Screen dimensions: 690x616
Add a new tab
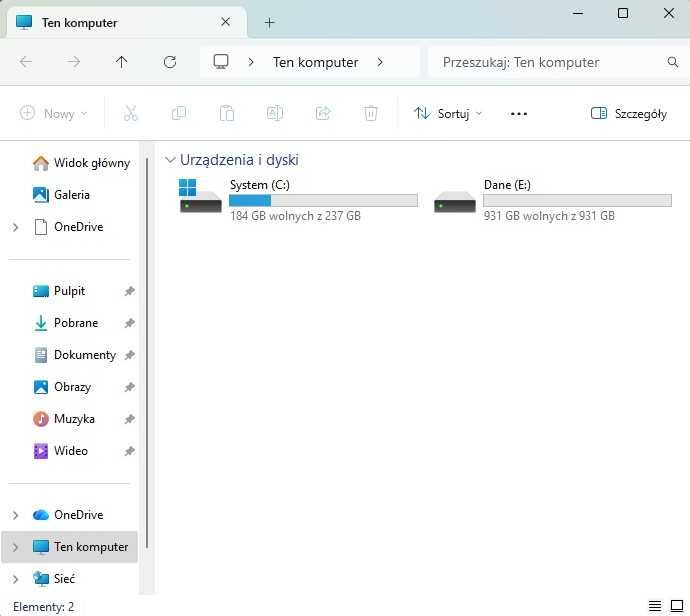tap(269, 22)
